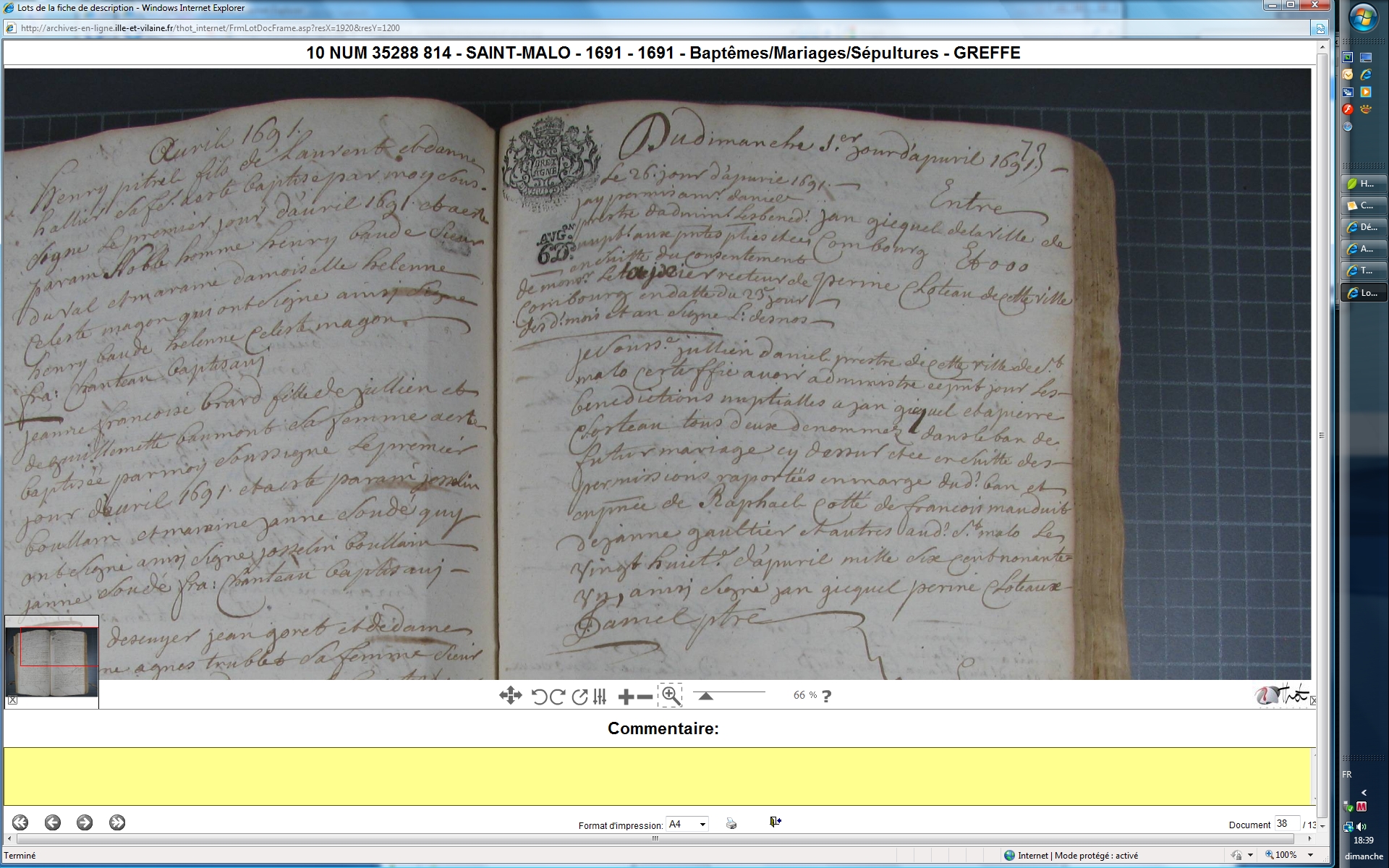Open image adjustment sliders settings

(600, 697)
